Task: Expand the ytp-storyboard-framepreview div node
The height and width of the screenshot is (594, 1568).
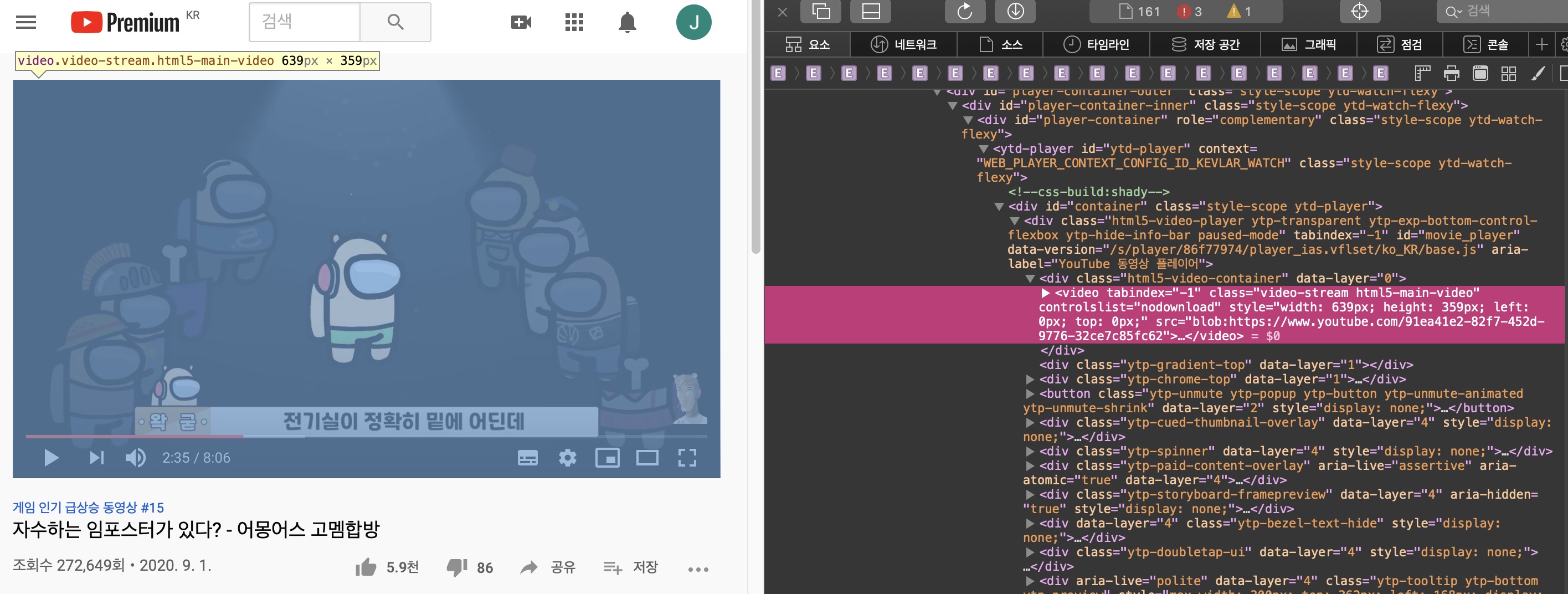Action: [x=1030, y=495]
